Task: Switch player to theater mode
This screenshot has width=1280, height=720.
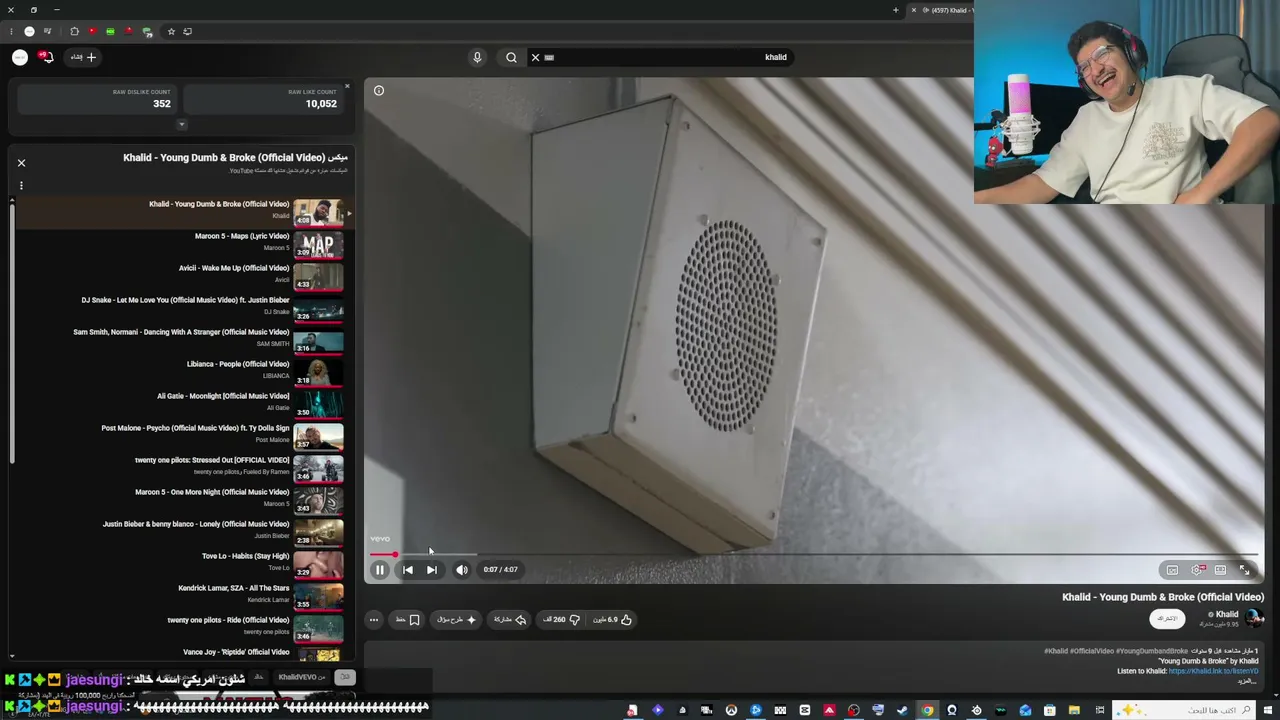Action: (x=1221, y=570)
